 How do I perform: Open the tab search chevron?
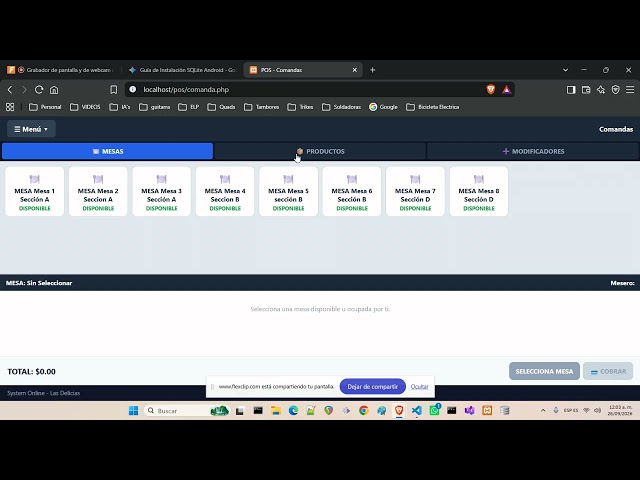click(x=565, y=70)
